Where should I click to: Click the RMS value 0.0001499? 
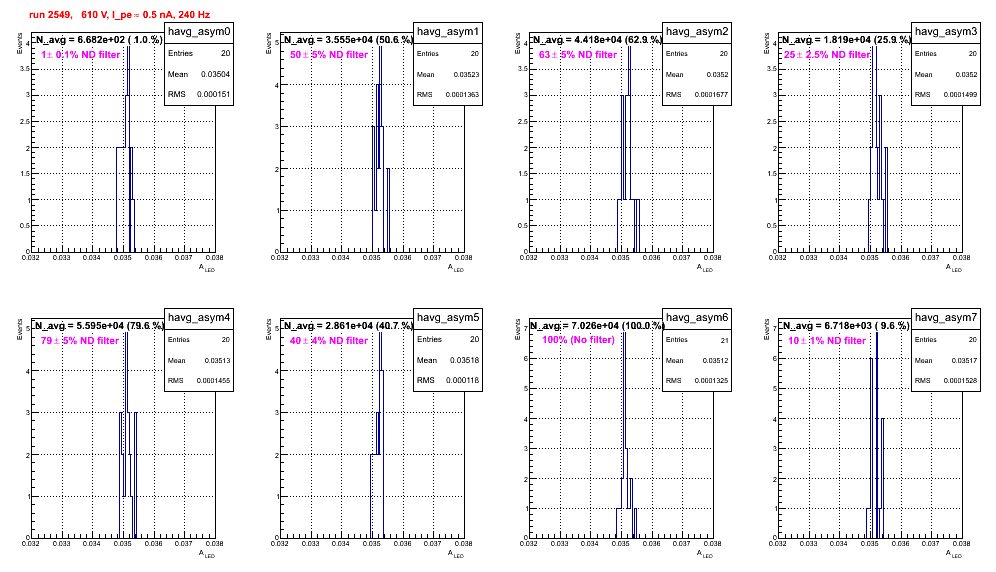960,95
